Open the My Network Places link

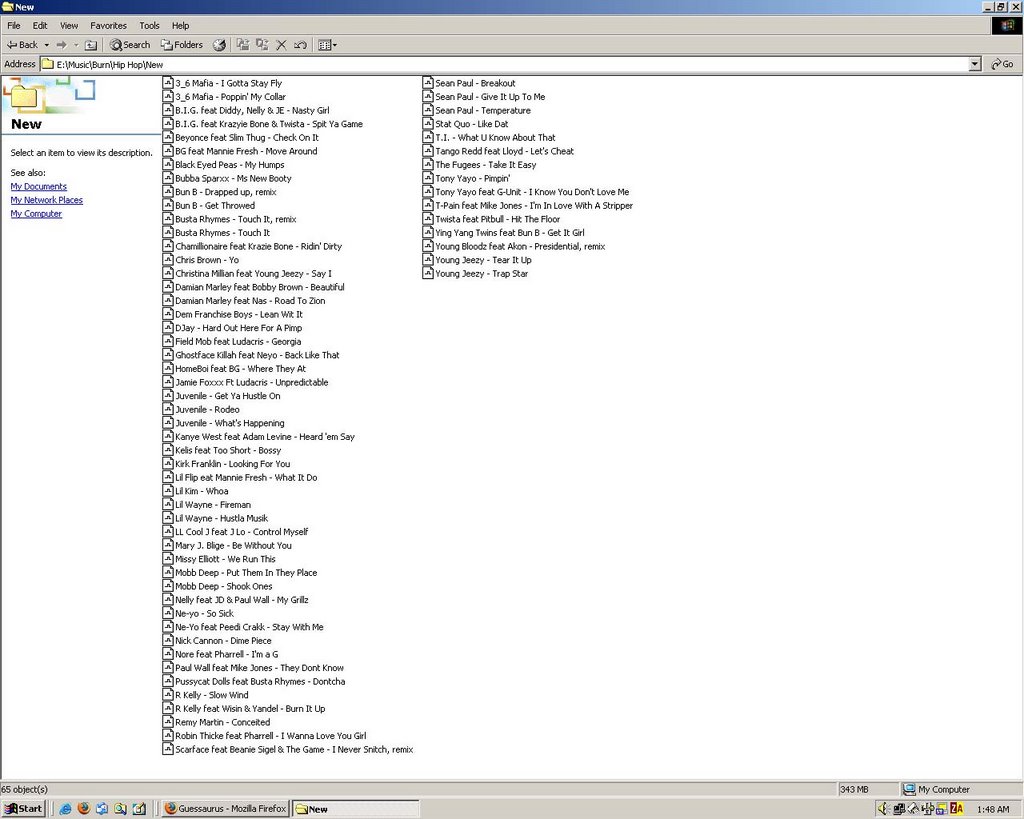pyautogui.click(x=46, y=201)
